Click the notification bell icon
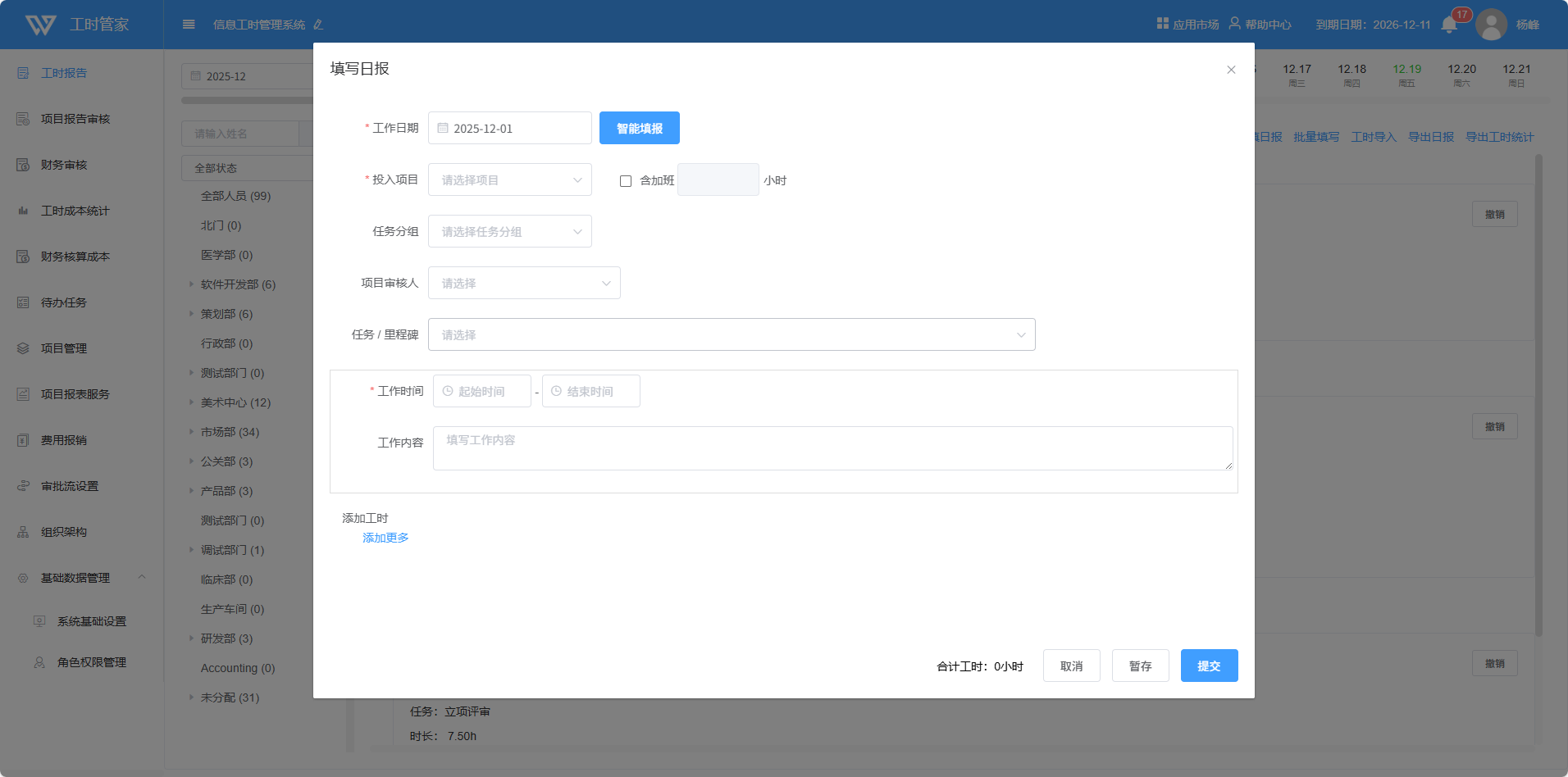Screen dimensions: 1568x777 coord(1448,25)
